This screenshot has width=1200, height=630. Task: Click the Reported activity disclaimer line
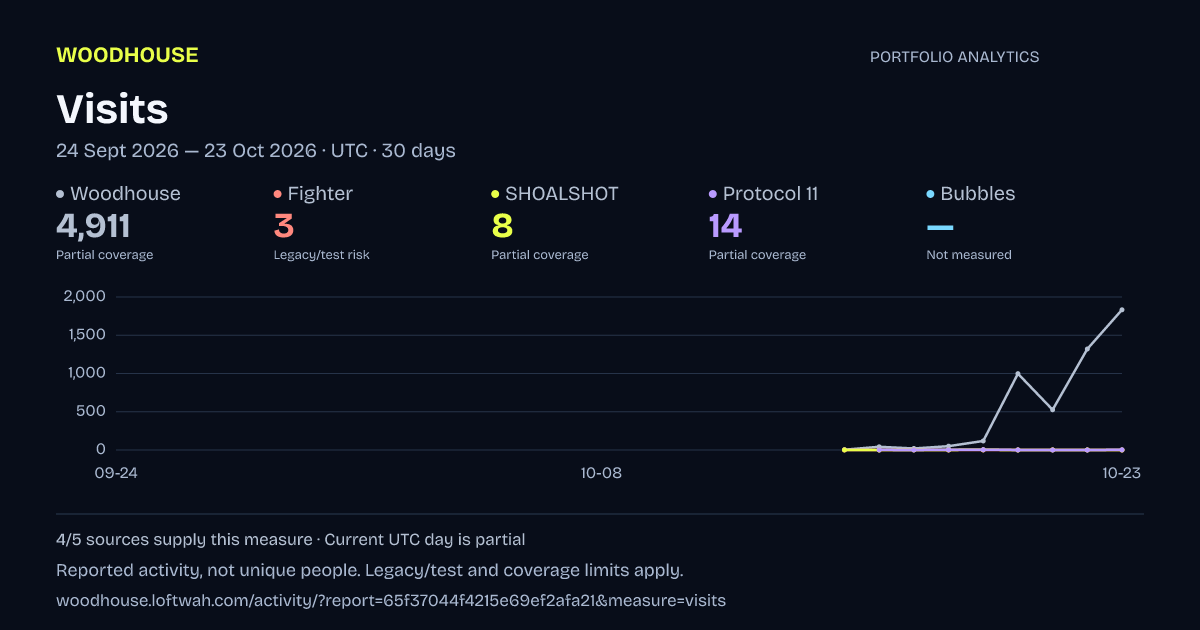[x=370, y=571]
